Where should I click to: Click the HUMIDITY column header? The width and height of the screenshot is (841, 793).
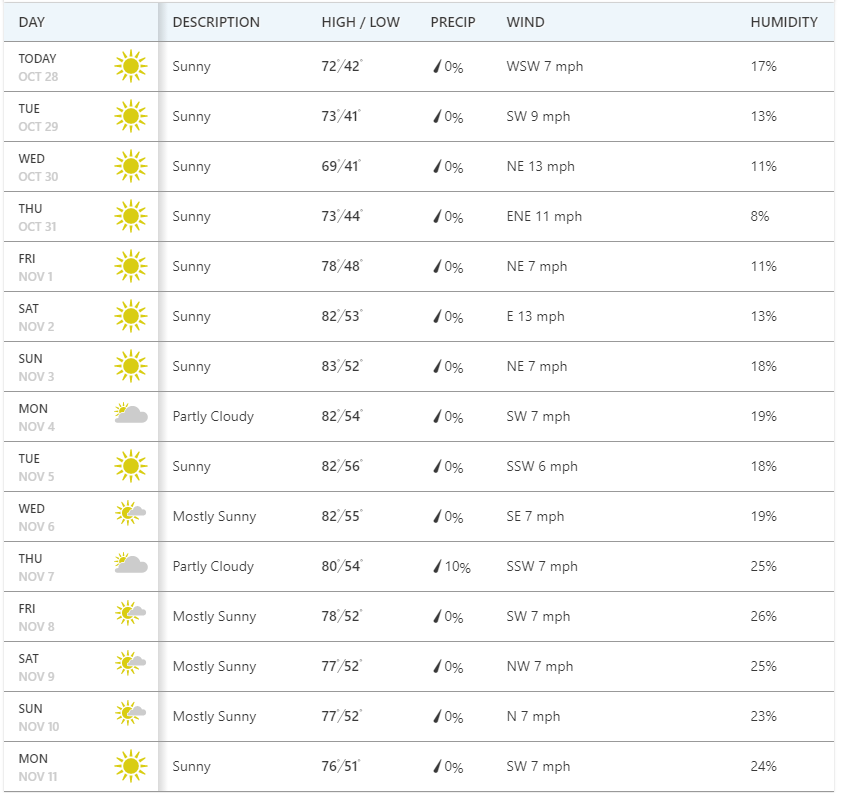coord(784,22)
